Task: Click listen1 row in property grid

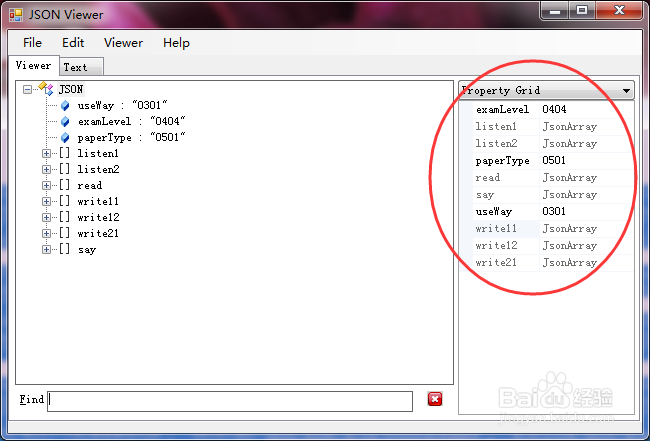Action: [x=553, y=126]
